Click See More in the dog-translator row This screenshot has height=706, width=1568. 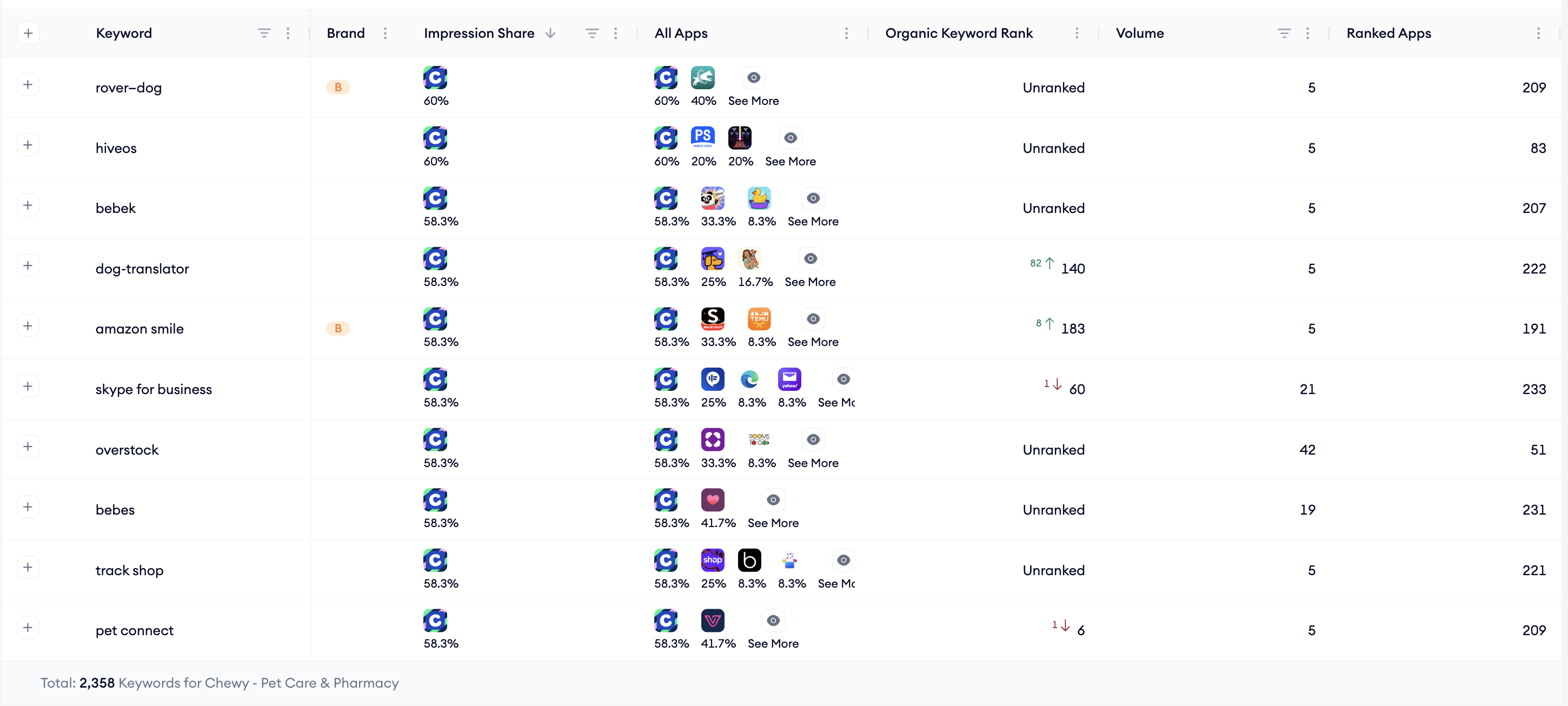pyautogui.click(x=809, y=282)
